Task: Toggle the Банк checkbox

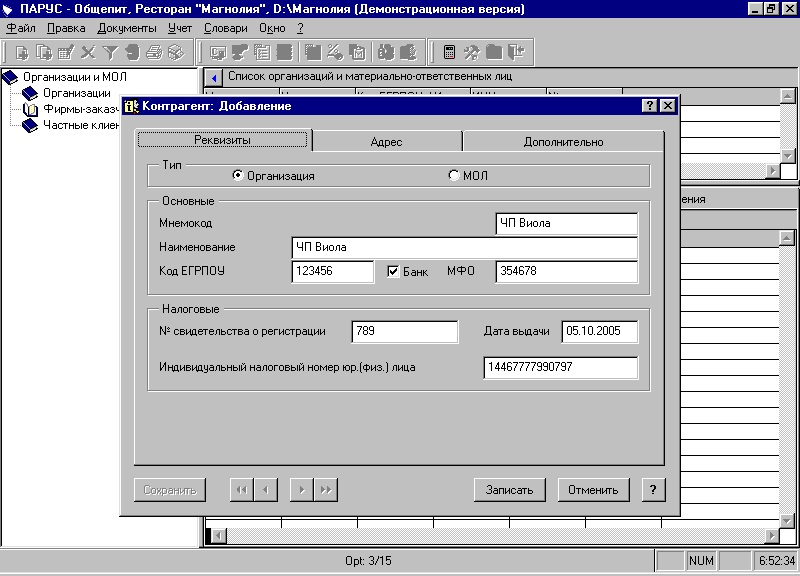Action: coord(393,271)
